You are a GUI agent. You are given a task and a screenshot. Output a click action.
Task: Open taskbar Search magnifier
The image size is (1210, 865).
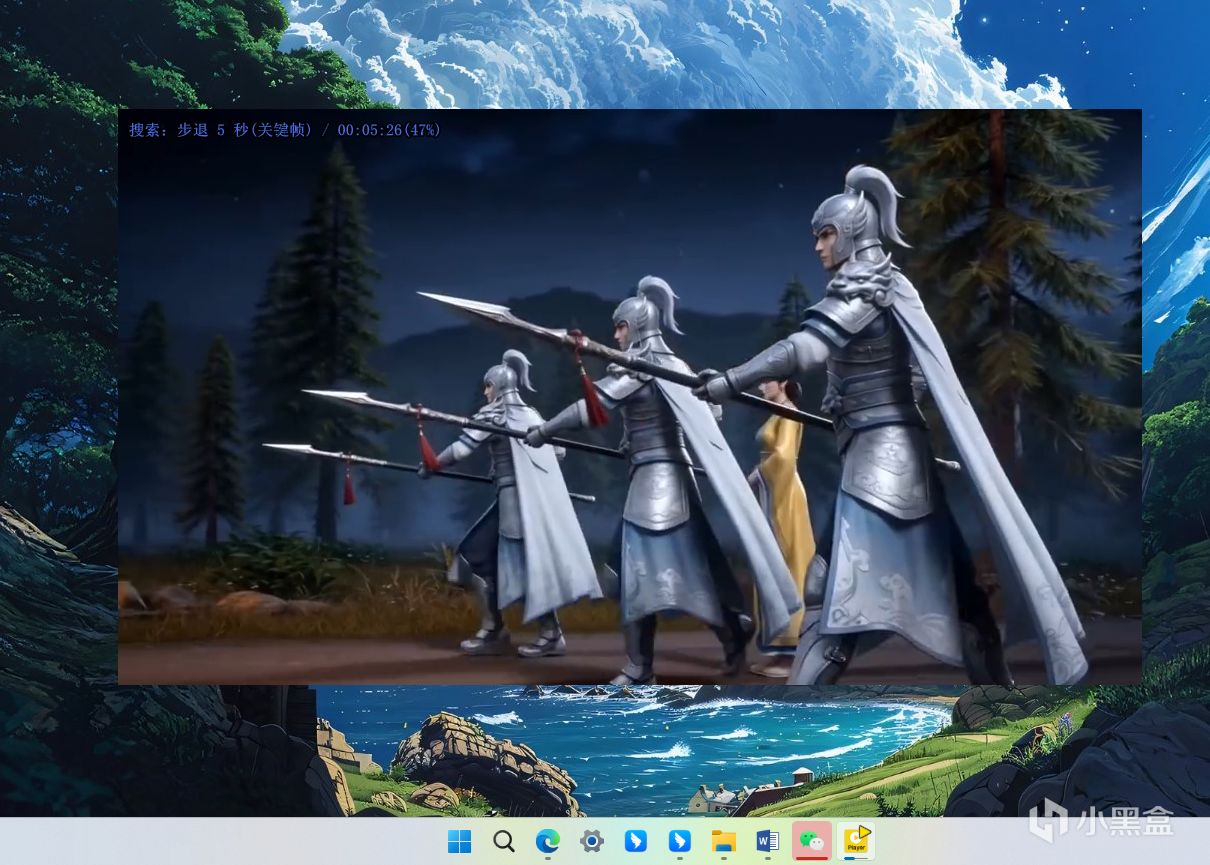[x=504, y=841]
